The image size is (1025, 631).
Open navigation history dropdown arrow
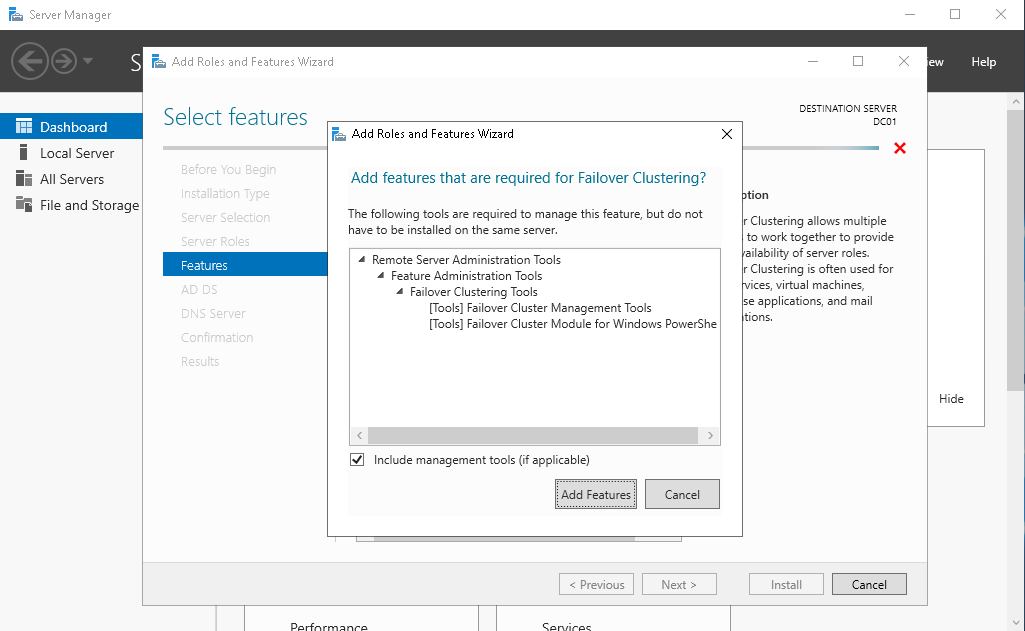[88, 61]
